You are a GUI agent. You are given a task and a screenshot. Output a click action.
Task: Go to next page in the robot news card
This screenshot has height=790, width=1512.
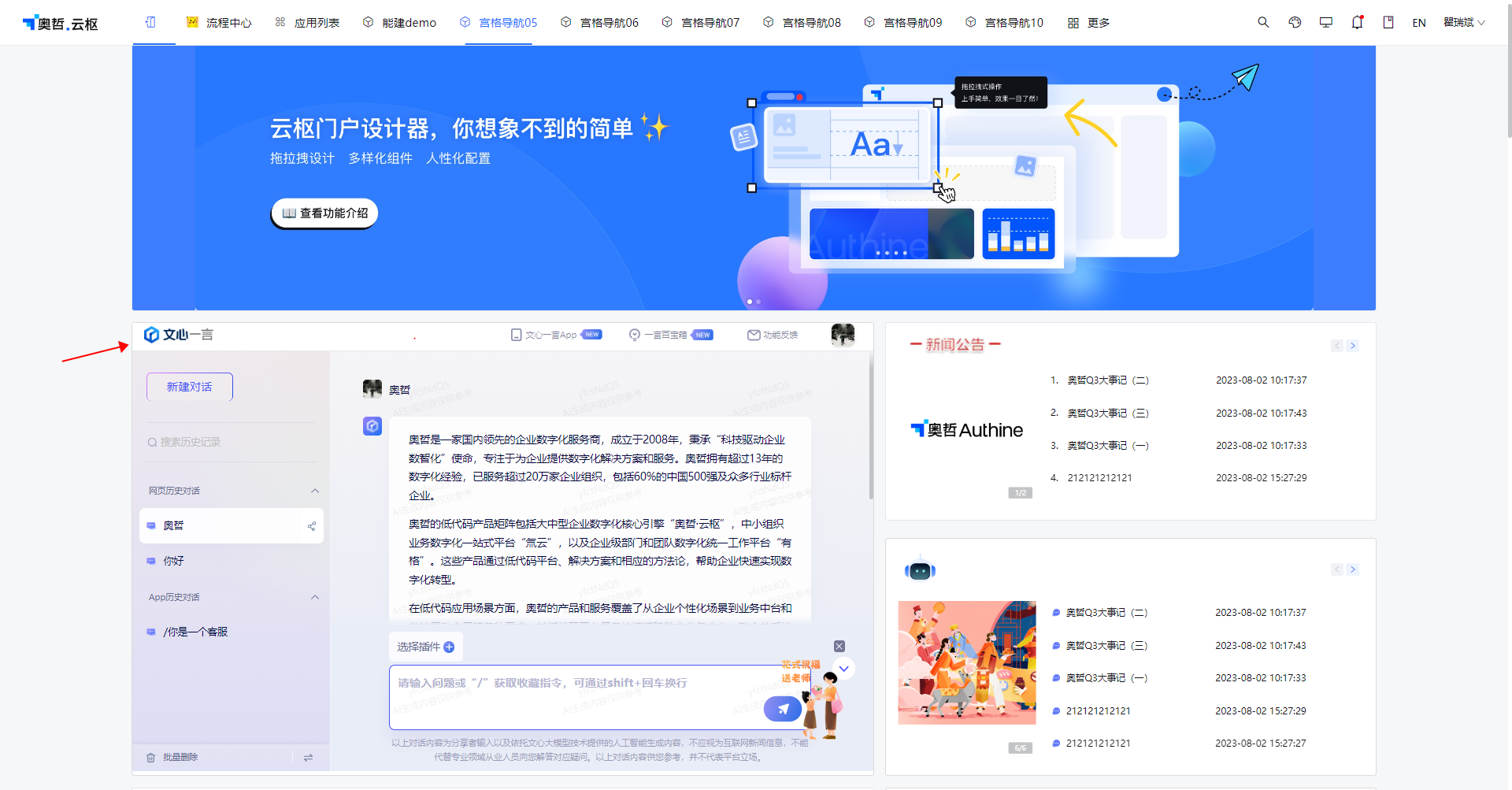(1353, 569)
